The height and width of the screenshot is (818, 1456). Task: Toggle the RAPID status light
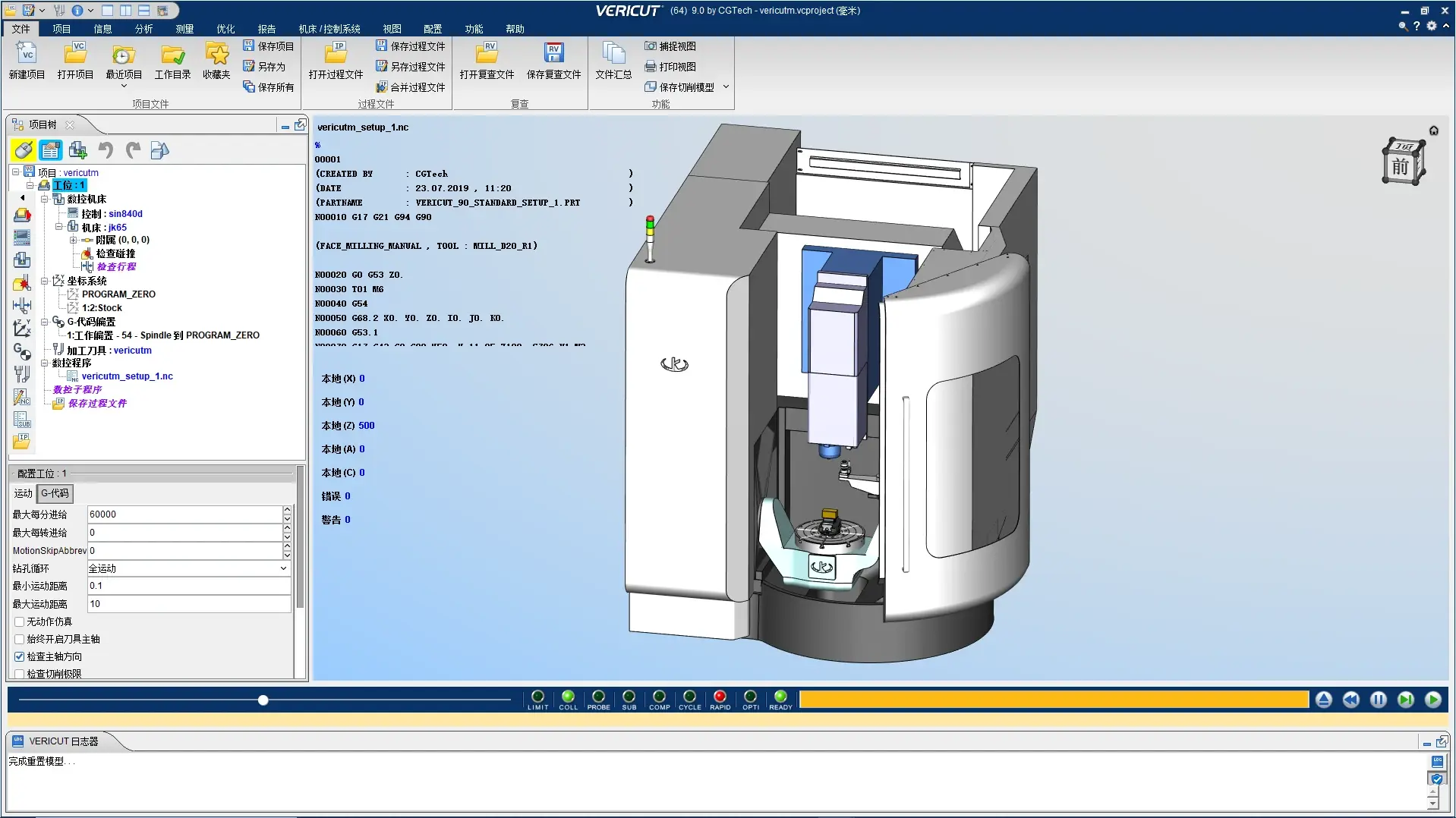720,700
